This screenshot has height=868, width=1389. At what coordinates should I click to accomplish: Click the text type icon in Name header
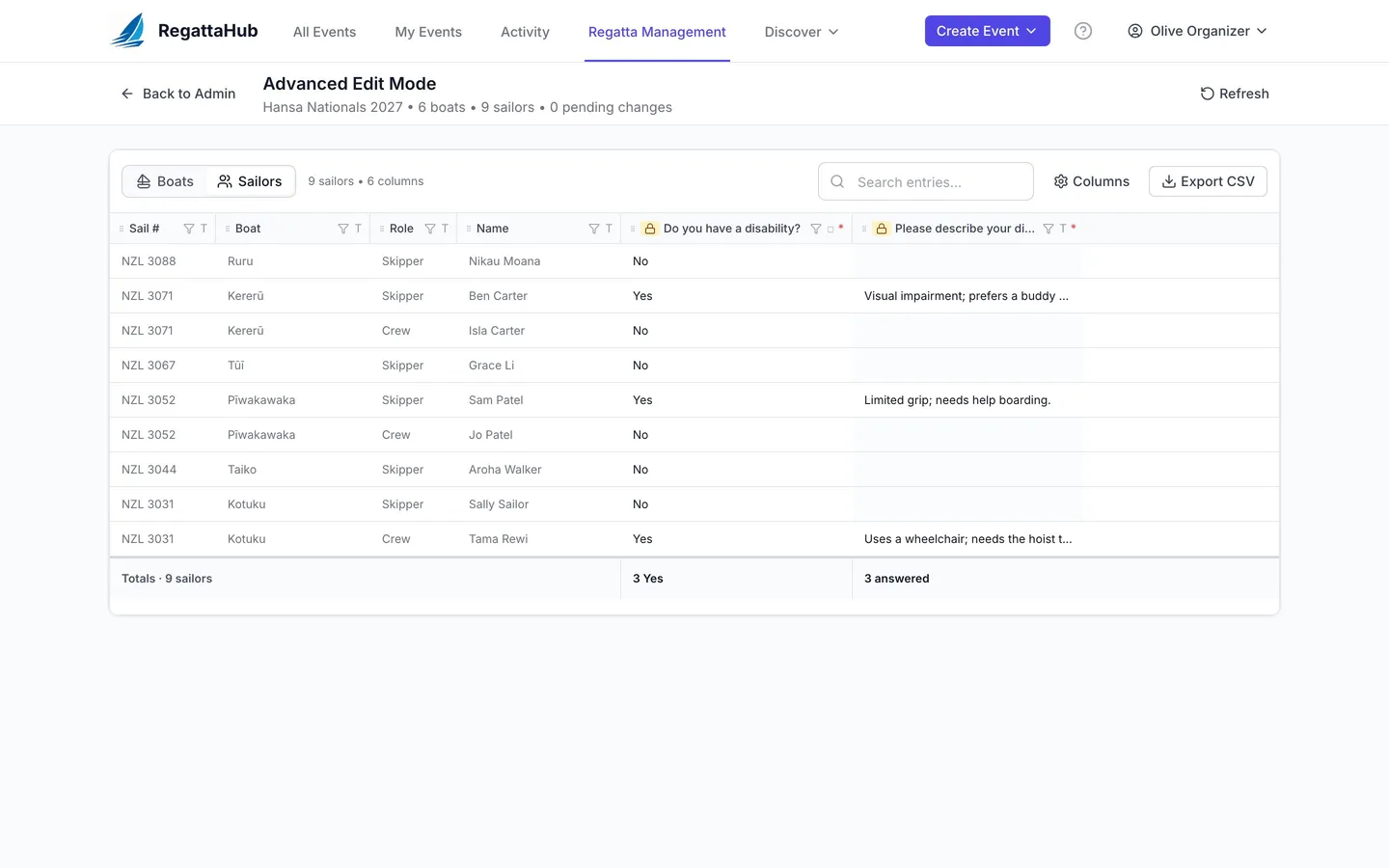[x=609, y=229]
